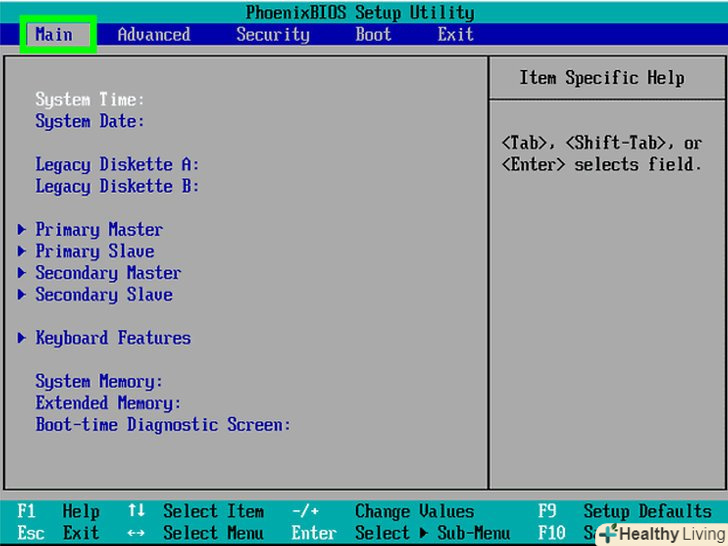
Task: Select Boot-time Diagnostic Screen setting
Action: (163, 425)
